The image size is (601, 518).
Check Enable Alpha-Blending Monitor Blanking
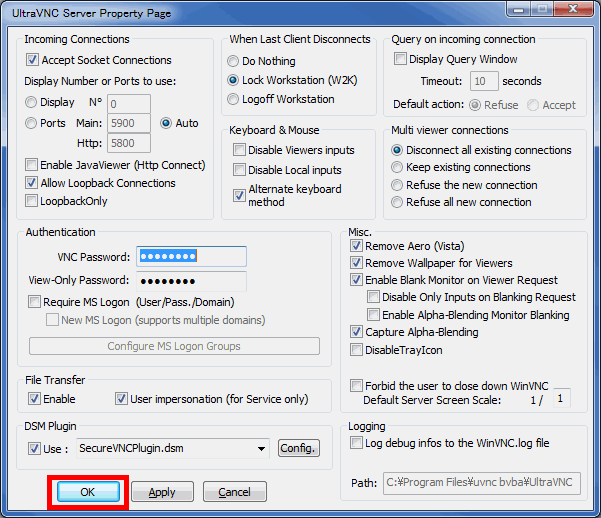(373, 315)
